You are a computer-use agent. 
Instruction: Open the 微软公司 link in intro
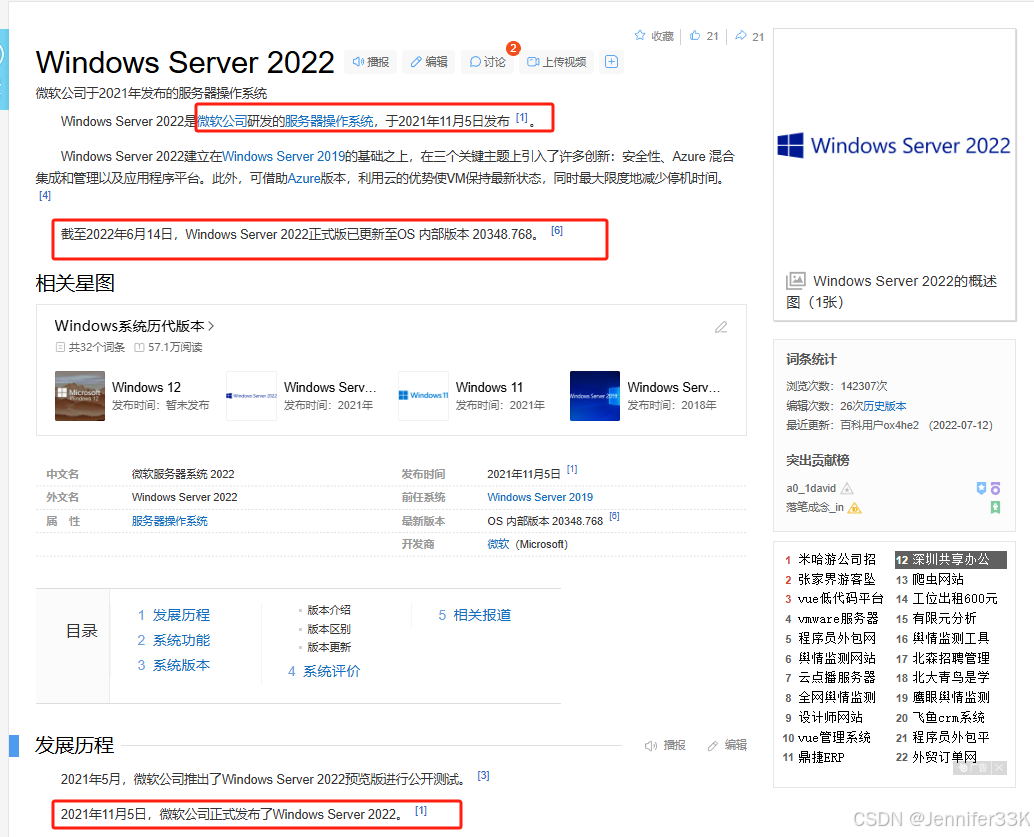coord(222,121)
